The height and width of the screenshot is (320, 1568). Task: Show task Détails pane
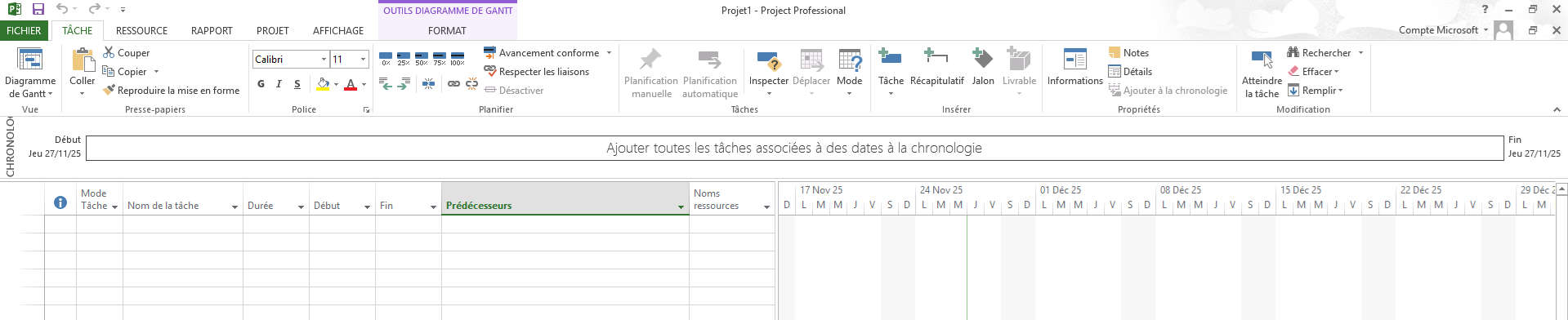click(1130, 71)
